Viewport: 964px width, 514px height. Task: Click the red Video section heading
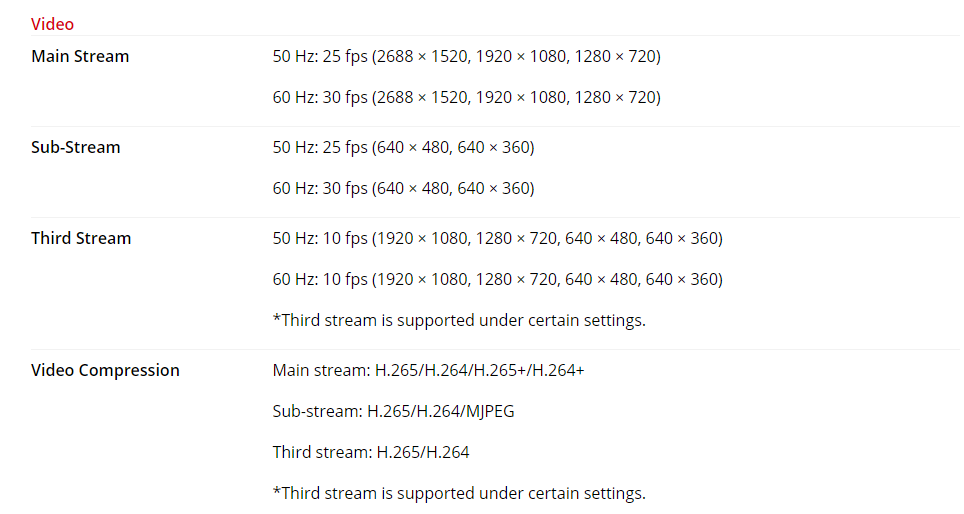pos(52,24)
